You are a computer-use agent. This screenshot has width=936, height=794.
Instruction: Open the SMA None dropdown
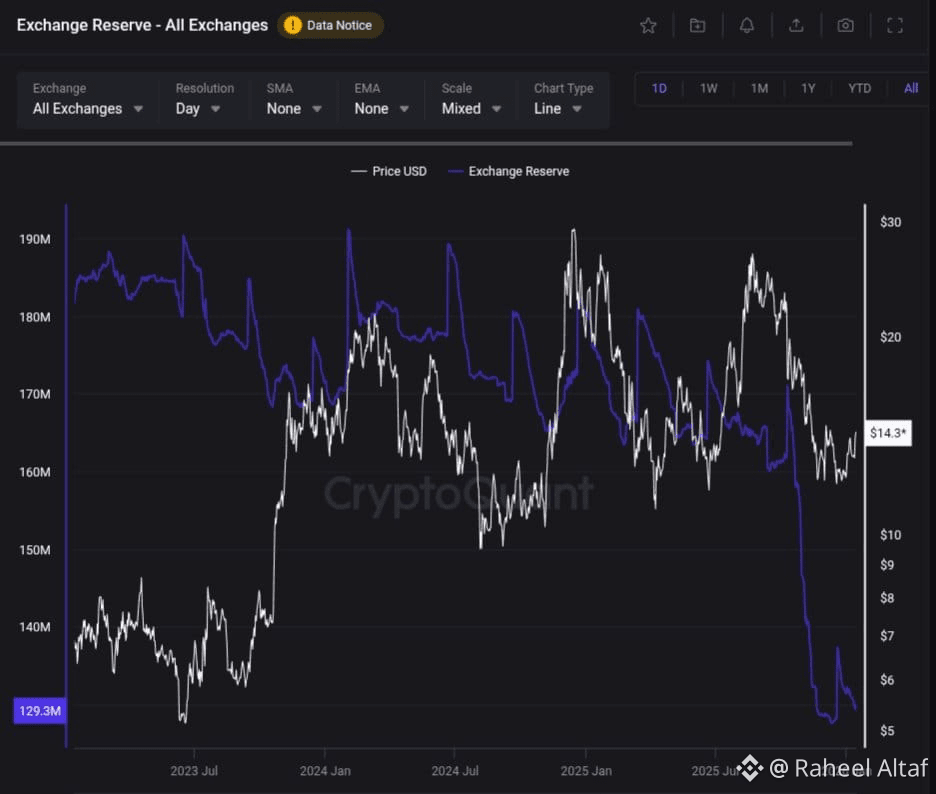coord(294,100)
